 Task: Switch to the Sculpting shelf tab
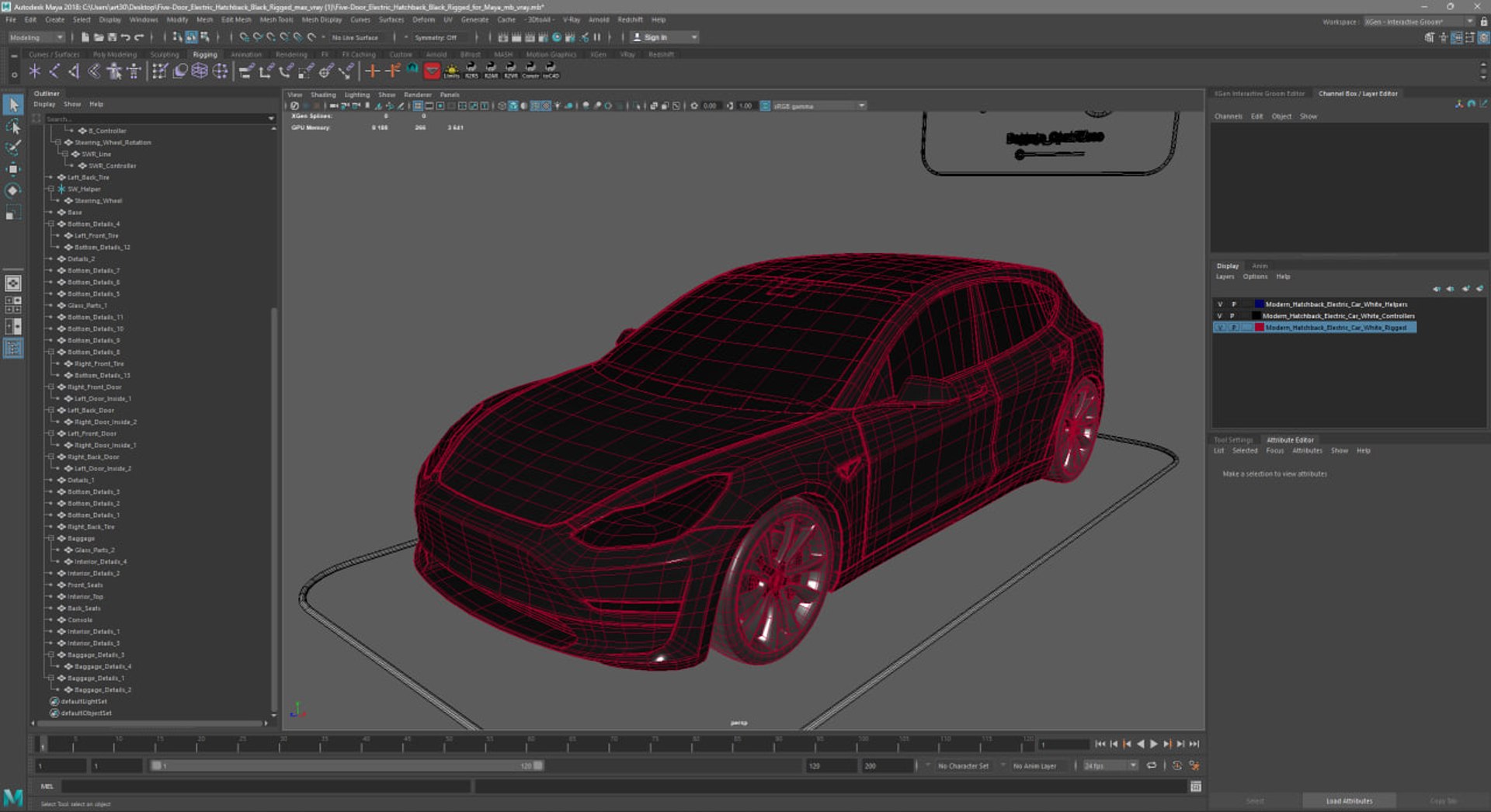pyautogui.click(x=165, y=54)
